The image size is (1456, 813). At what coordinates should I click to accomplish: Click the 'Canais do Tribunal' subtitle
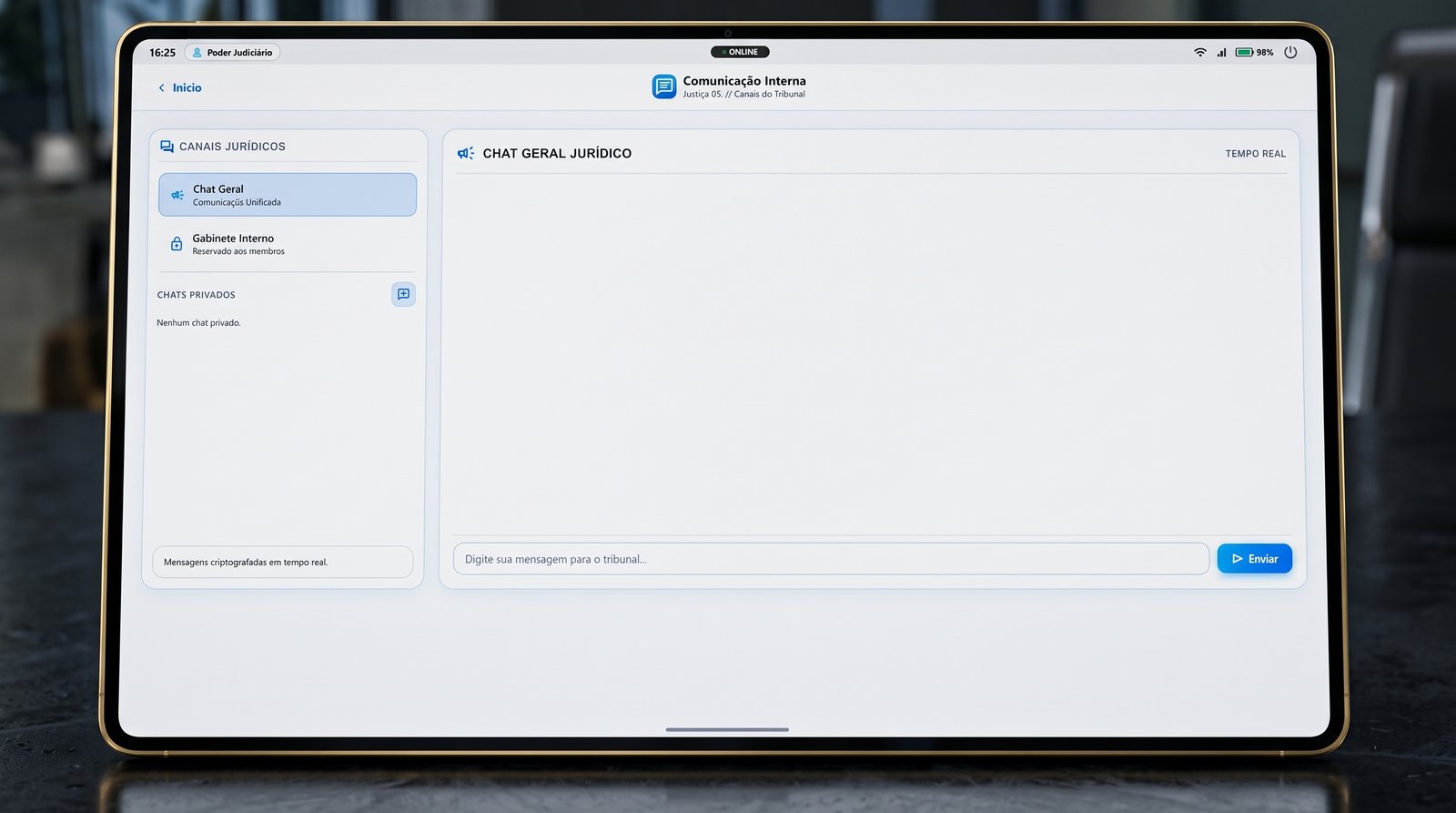coord(770,95)
